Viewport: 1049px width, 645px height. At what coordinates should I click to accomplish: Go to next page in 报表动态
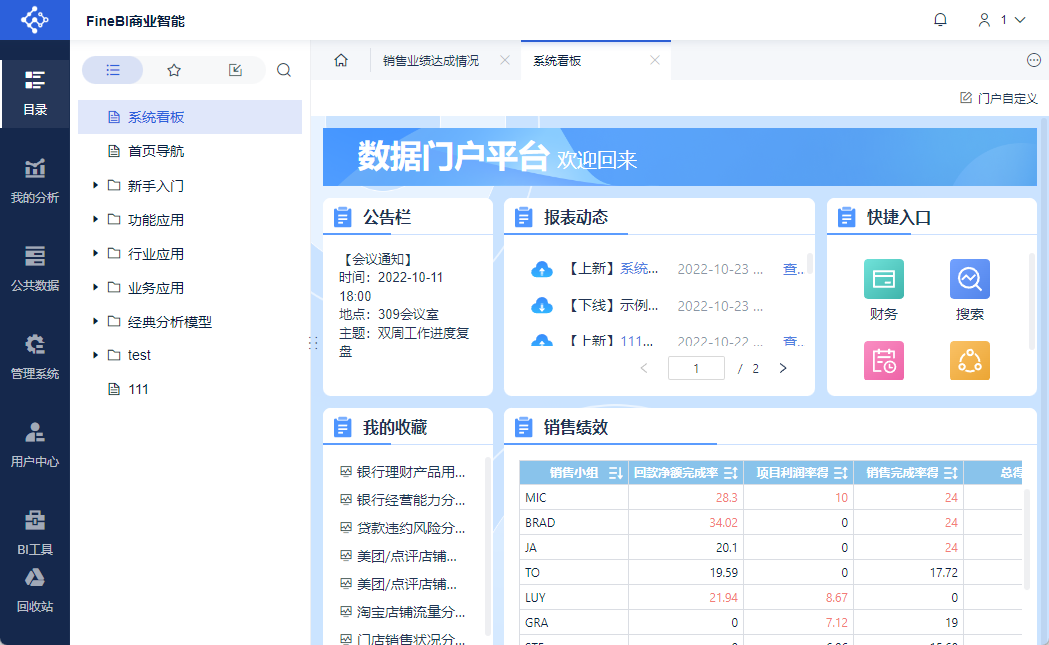pos(783,368)
